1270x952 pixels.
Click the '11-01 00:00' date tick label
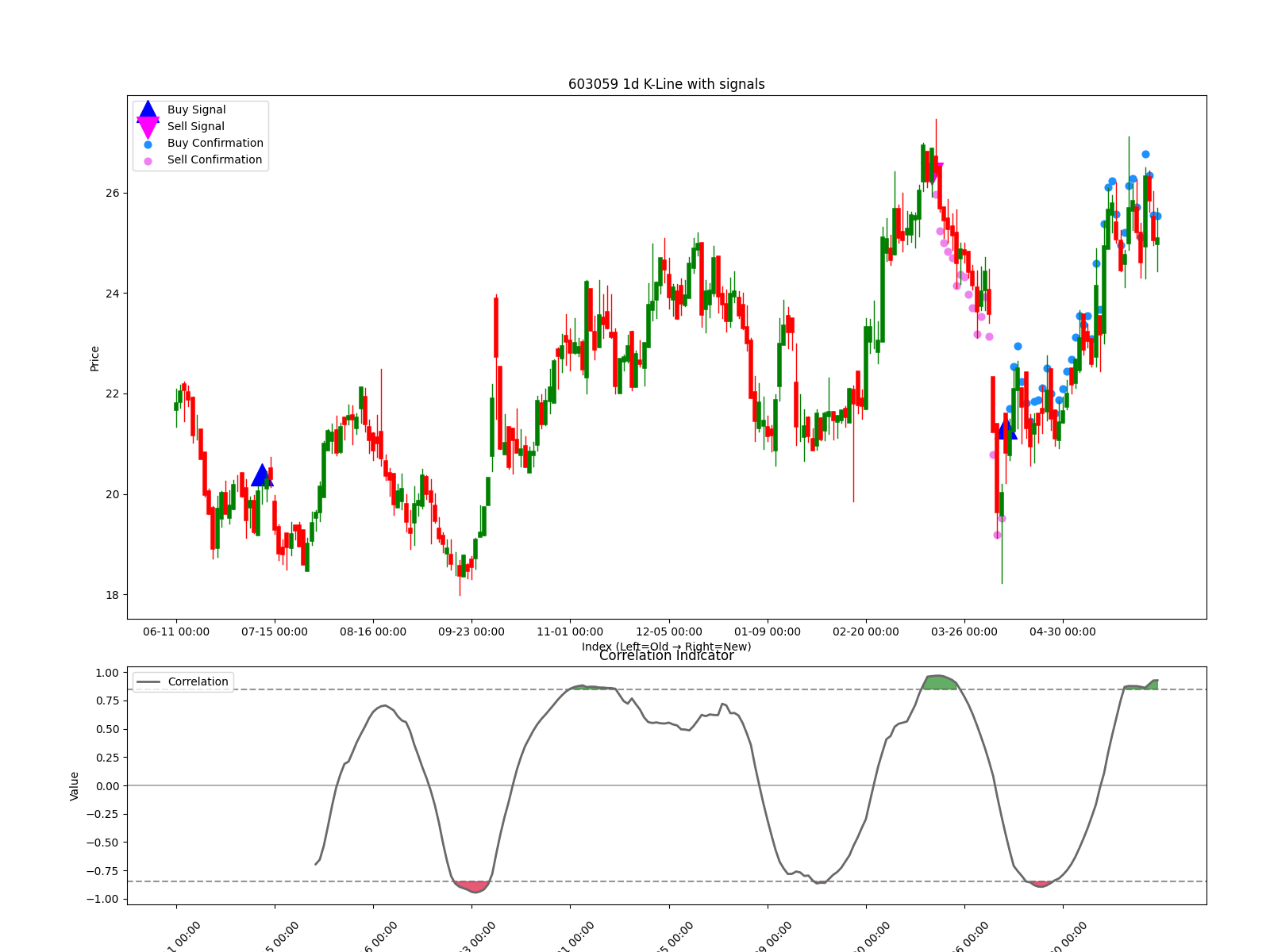click(570, 632)
